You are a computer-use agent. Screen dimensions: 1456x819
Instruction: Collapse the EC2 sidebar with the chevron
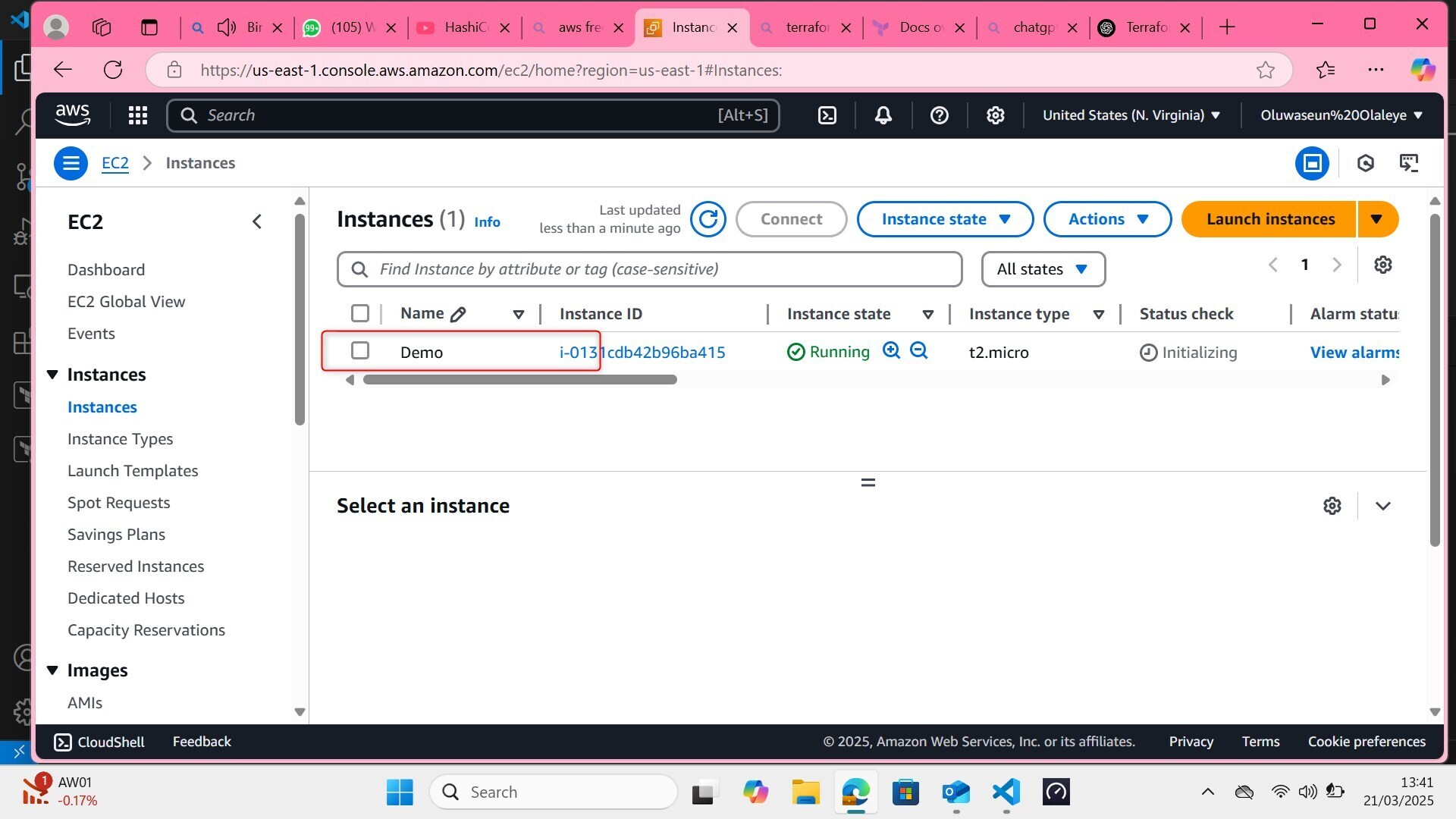tap(257, 221)
